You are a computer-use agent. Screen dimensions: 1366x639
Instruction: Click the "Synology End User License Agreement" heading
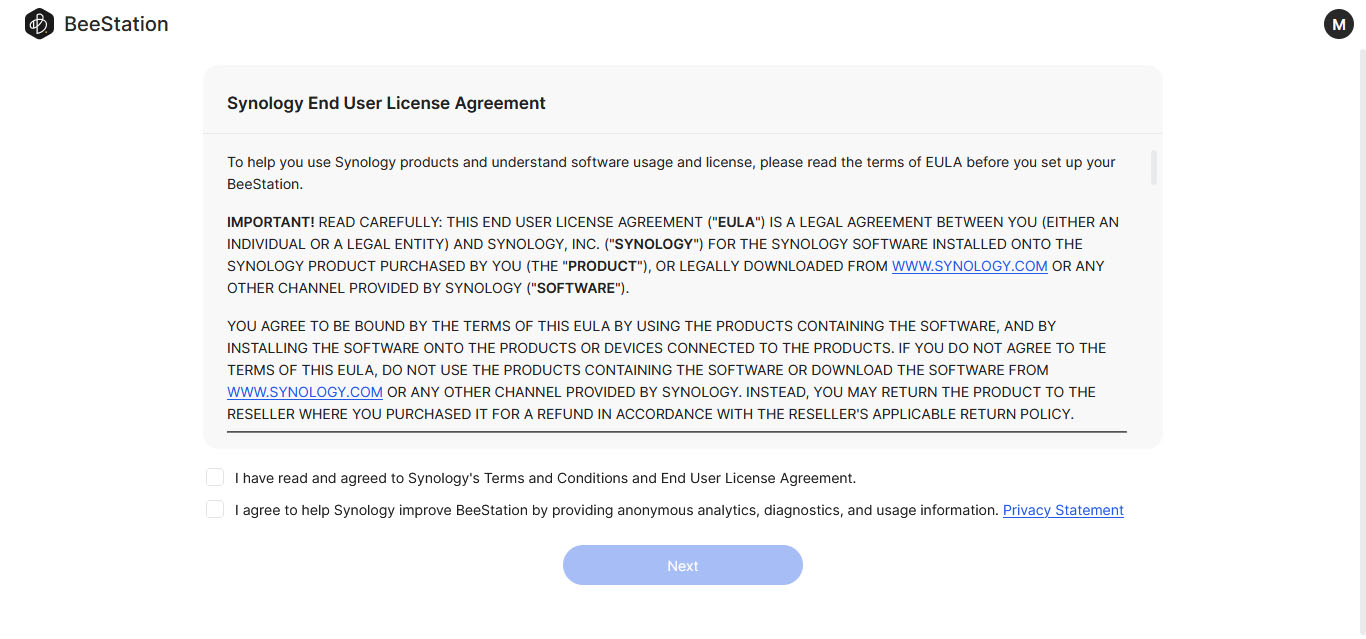(x=386, y=103)
